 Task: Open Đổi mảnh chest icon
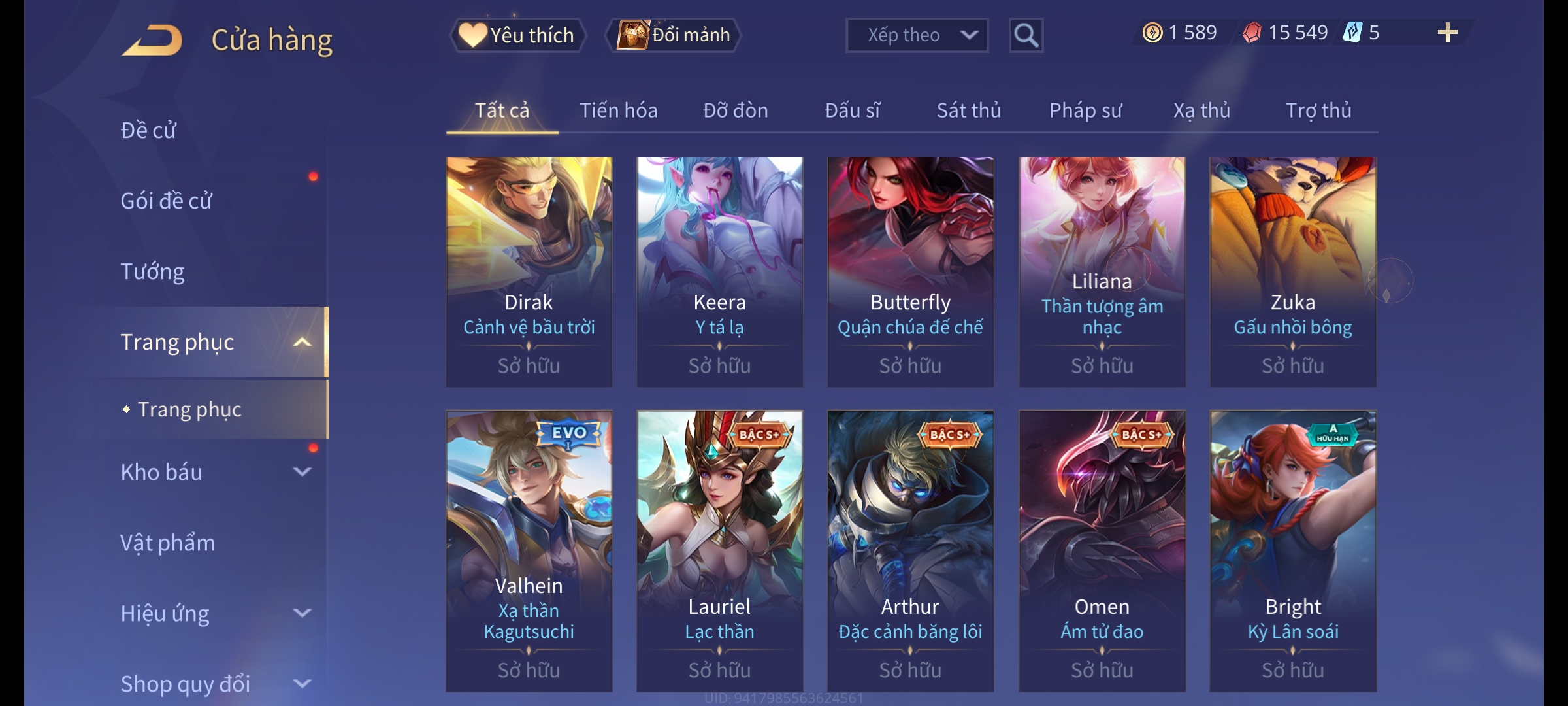tap(674, 35)
